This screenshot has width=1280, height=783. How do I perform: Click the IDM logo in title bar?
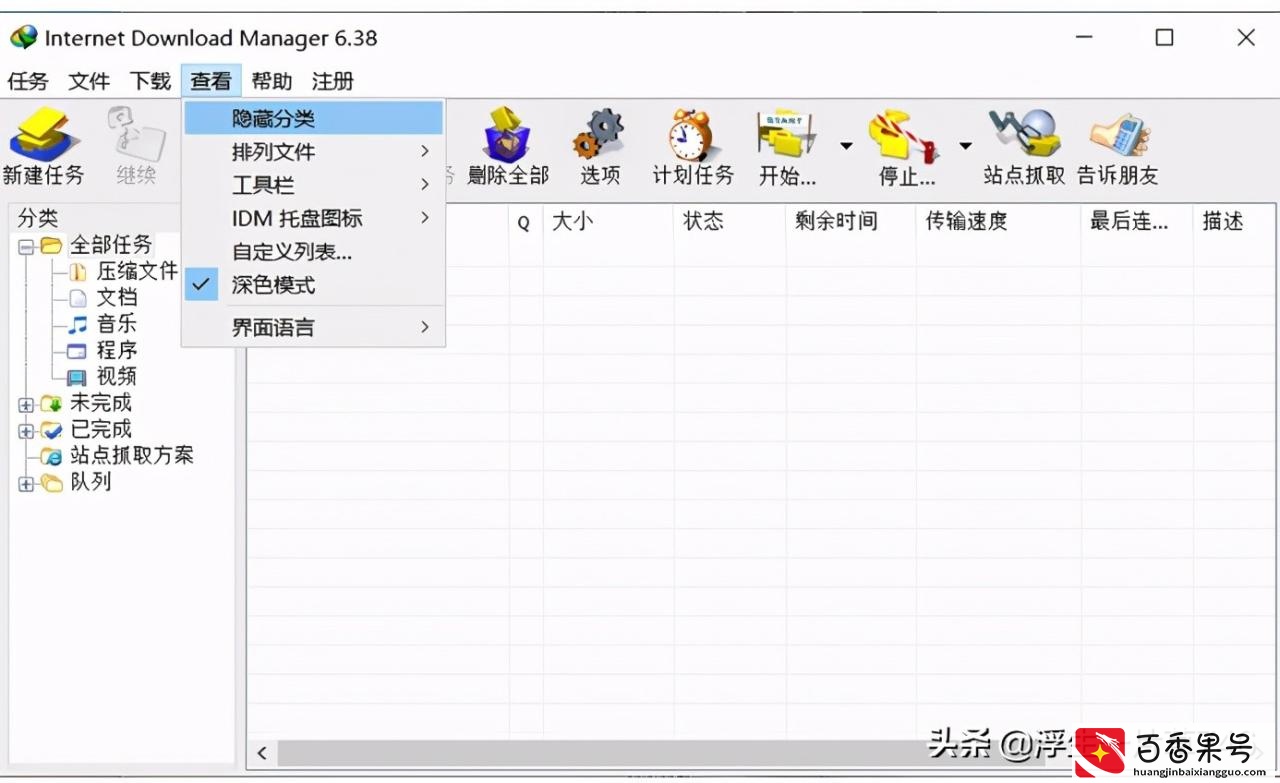click(22, 38)
